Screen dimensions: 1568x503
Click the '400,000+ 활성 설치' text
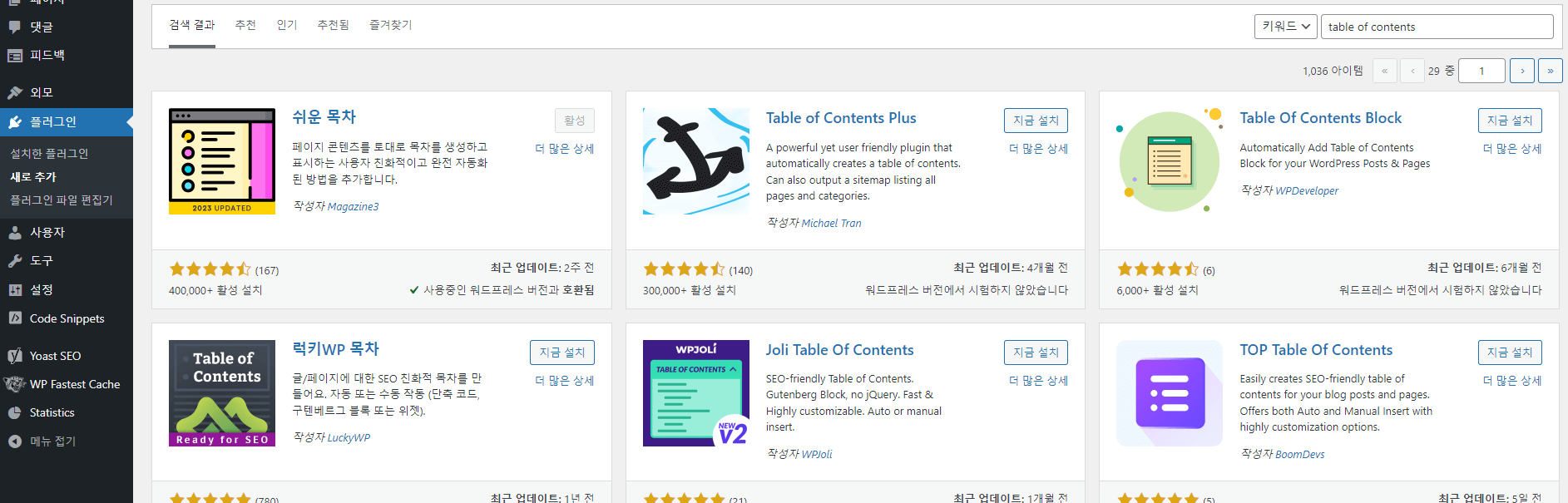click(x=215, y=290)
